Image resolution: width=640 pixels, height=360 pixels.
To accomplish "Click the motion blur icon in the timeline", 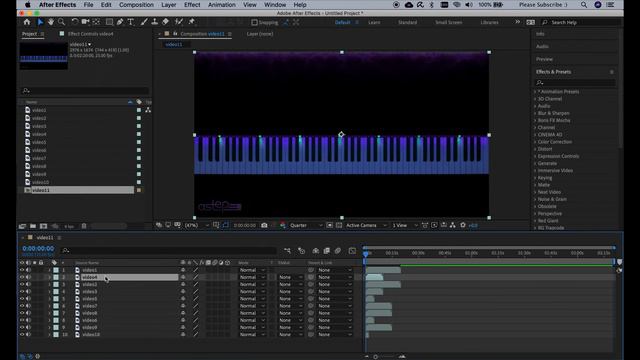I will pyautogui.click(x=338, y=251).
